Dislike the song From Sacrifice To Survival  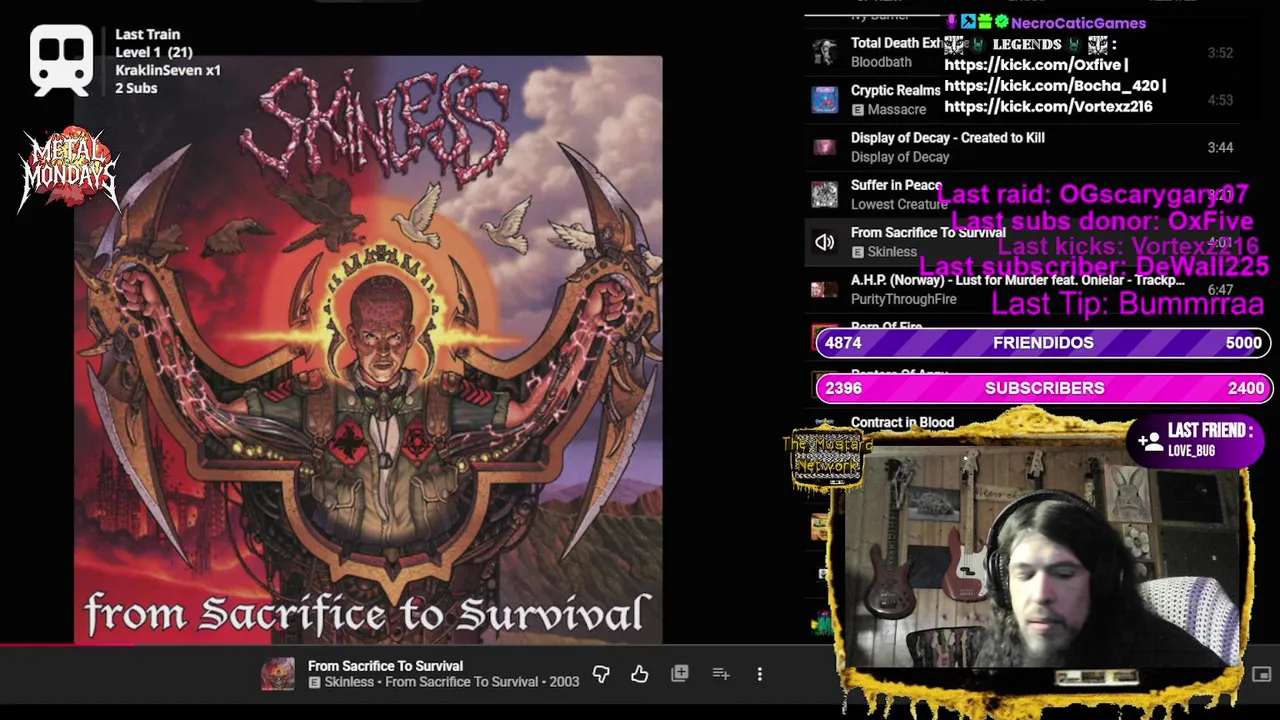coord(601,674)
